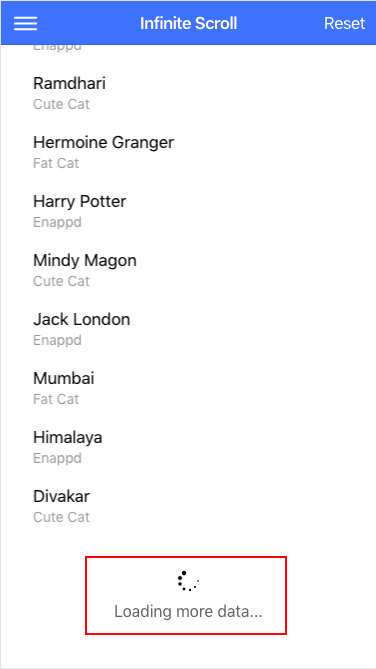Click the loading spinner icon
Image resolution: width=376 pixels, height=669 pixels.
pyautogui.click(x=188, y=581)
